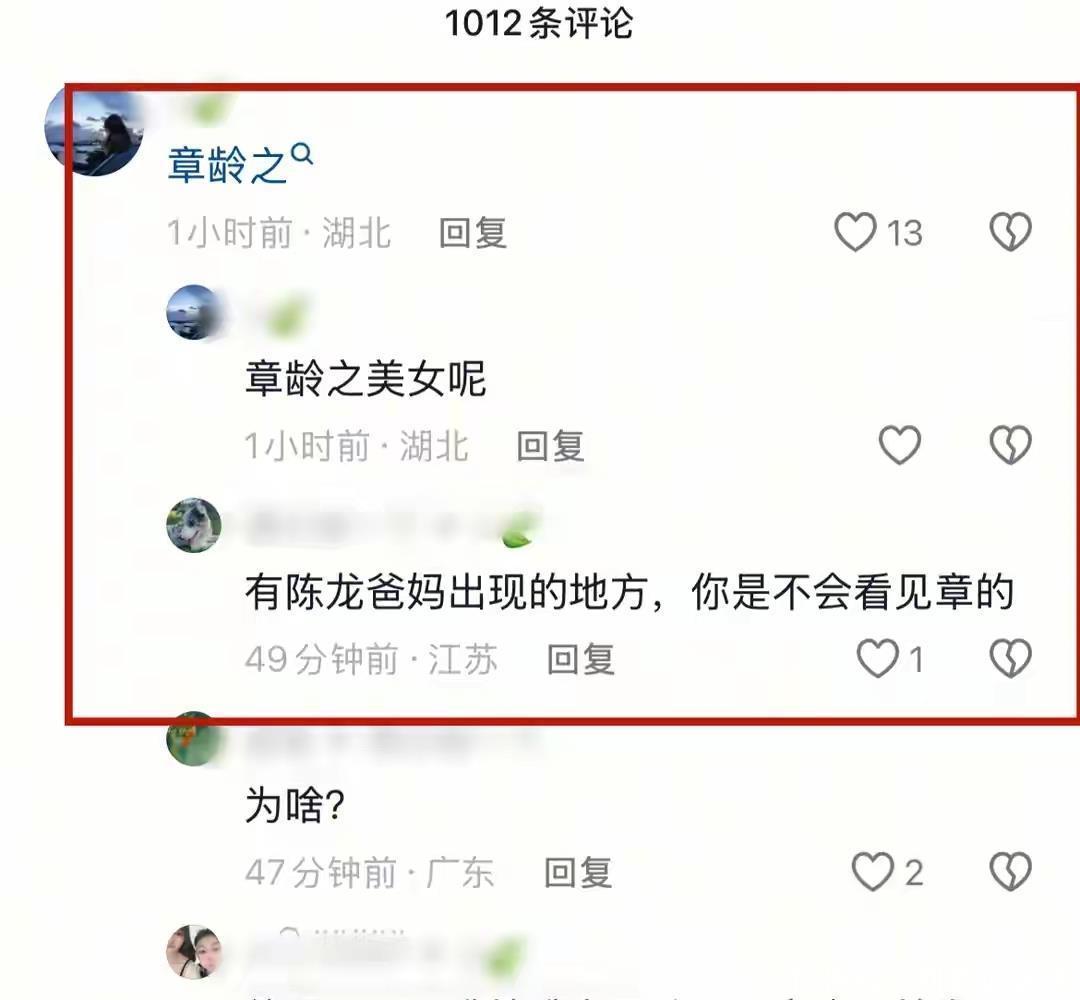Reply to the top comment from 湖北

(x=473, y=233)
